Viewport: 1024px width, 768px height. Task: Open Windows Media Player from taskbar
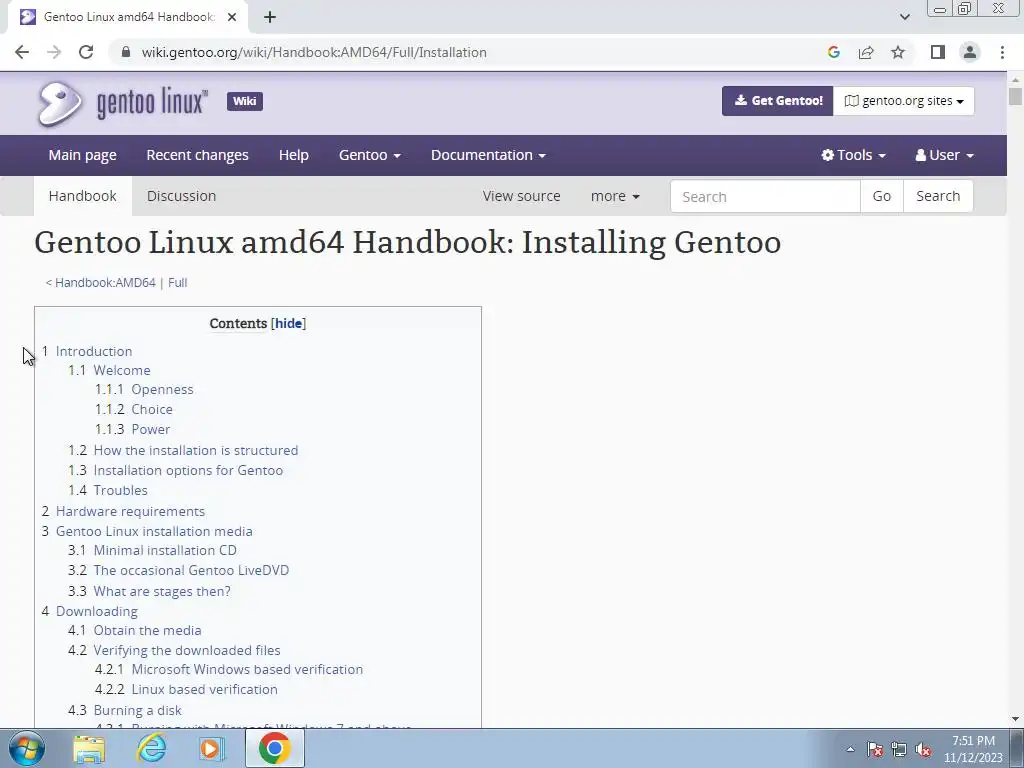point(211,748)
